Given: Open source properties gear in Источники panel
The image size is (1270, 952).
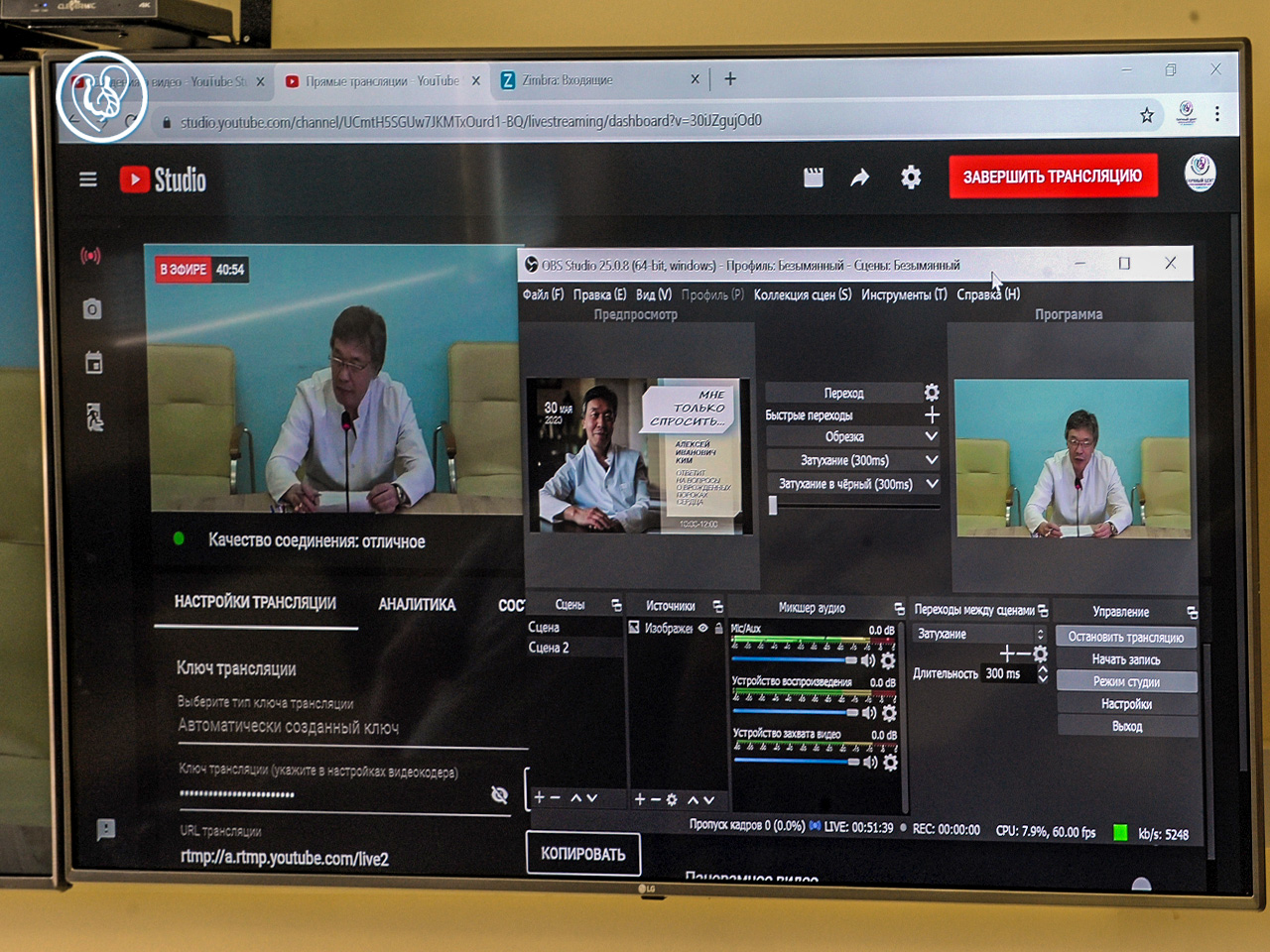Looking at the screenshot, I should tap(672, 799).
